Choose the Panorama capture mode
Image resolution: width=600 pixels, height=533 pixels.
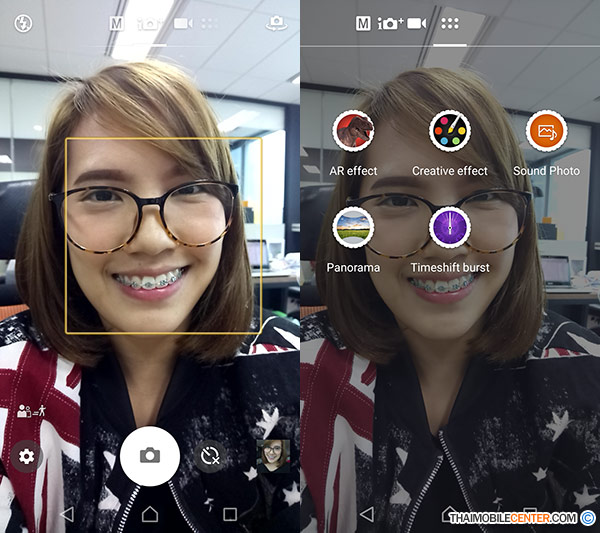353,228
